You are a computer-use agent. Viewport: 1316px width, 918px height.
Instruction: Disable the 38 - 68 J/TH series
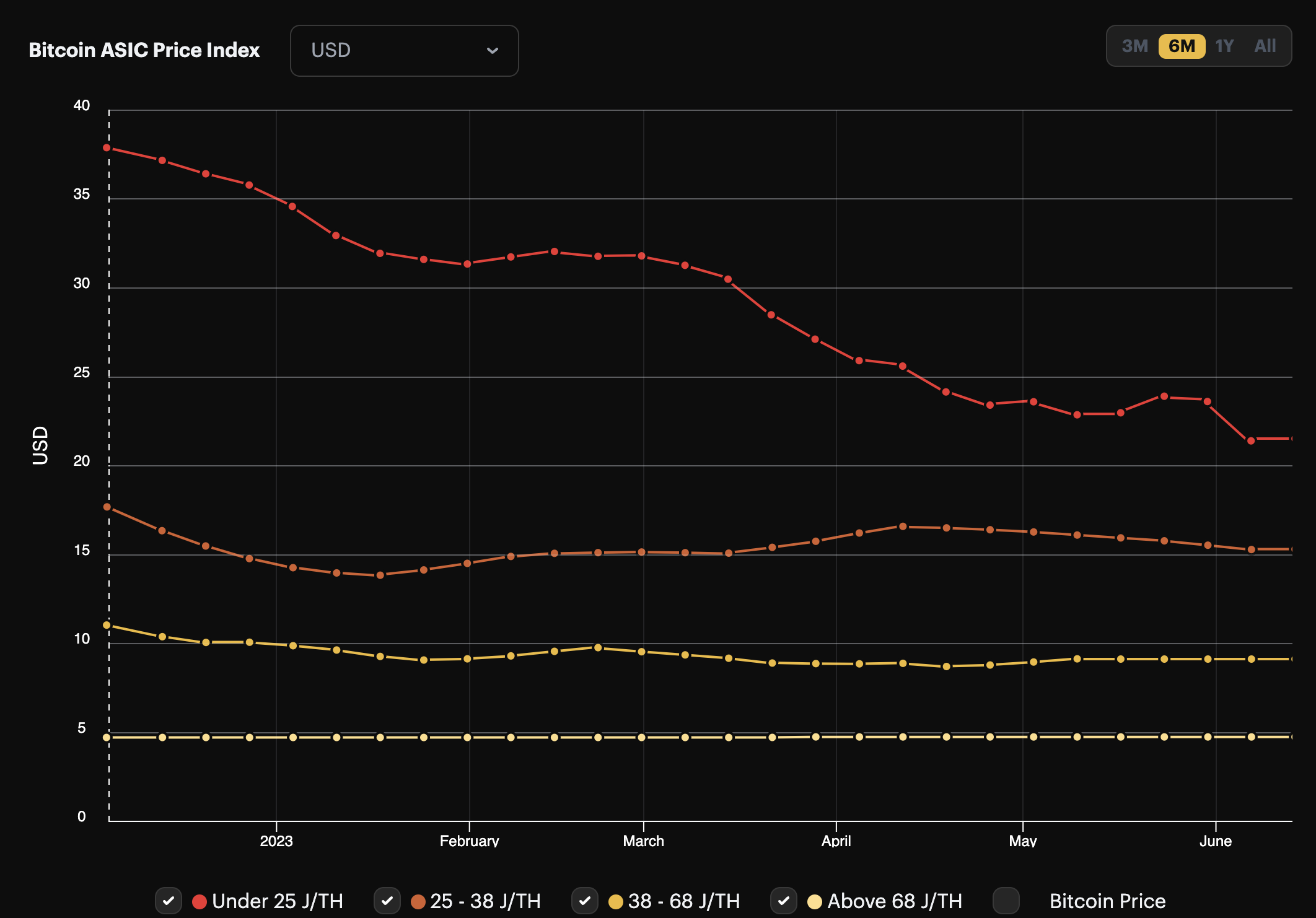(585, 902)
